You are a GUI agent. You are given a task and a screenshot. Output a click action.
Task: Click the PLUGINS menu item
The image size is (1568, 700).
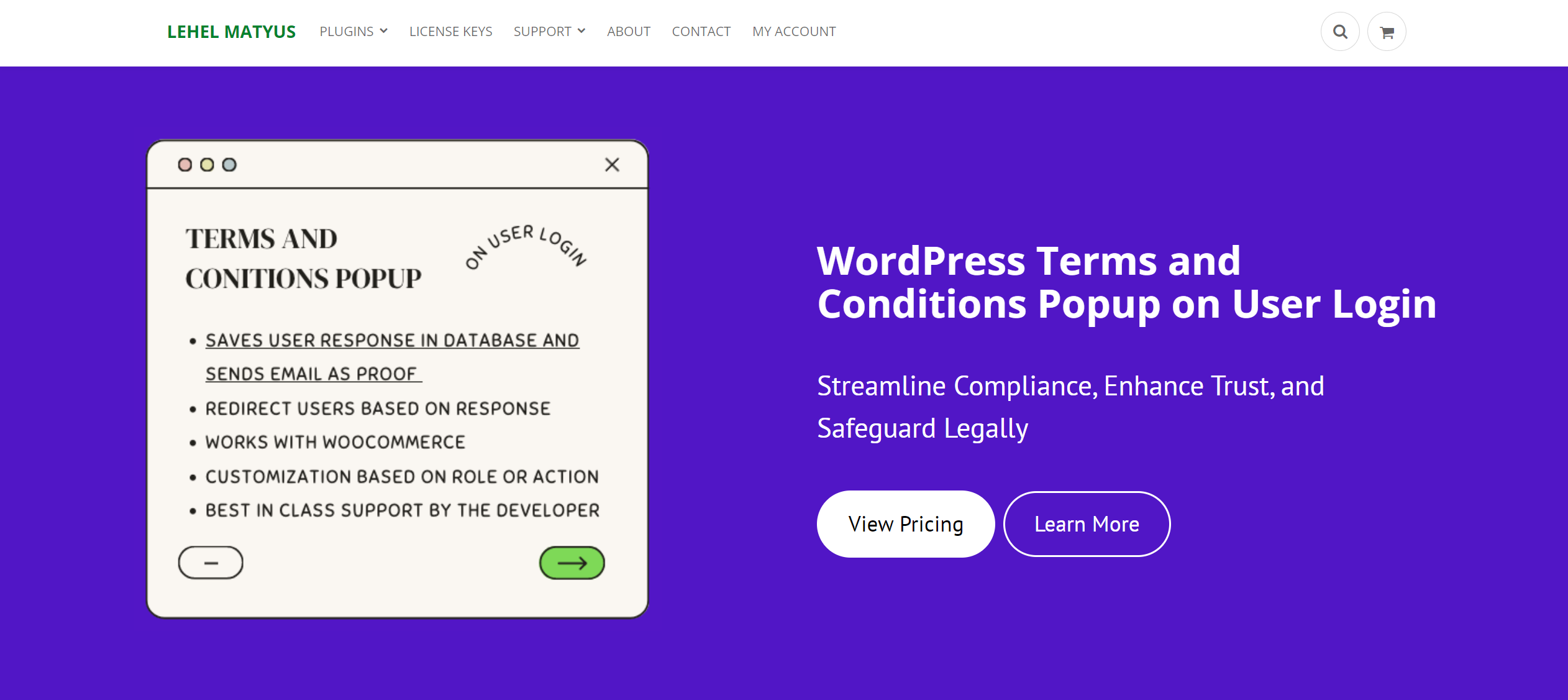pyautogui.click(x=352, y=30)
